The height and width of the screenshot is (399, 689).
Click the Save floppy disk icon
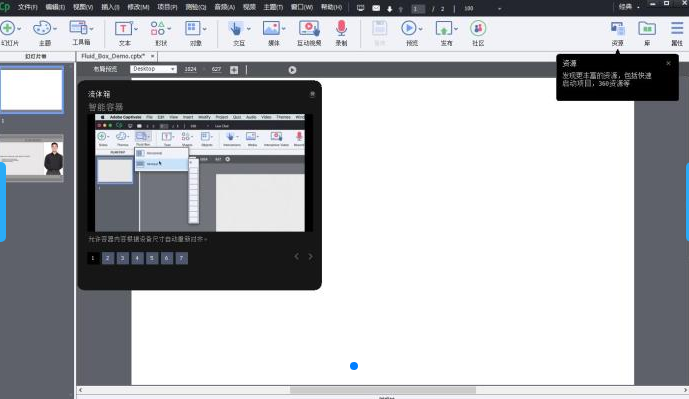point(380,28)
